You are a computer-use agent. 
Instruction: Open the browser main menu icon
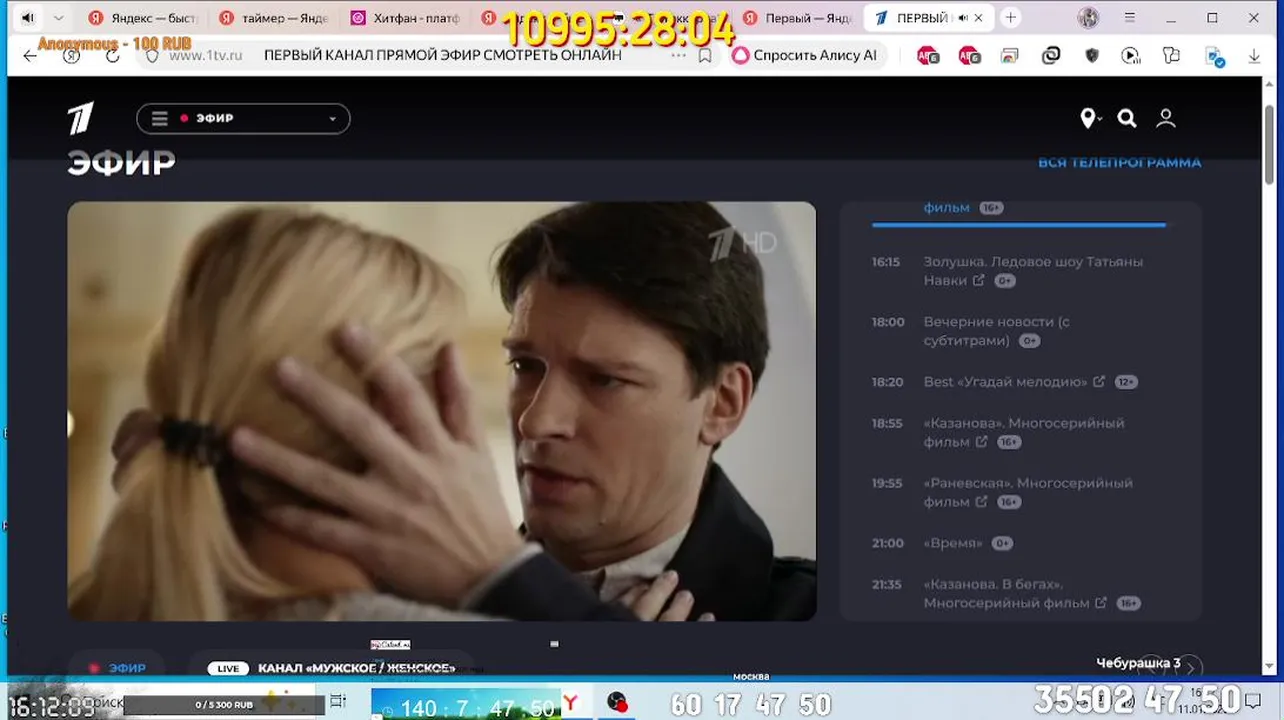tap(1130, 18)
